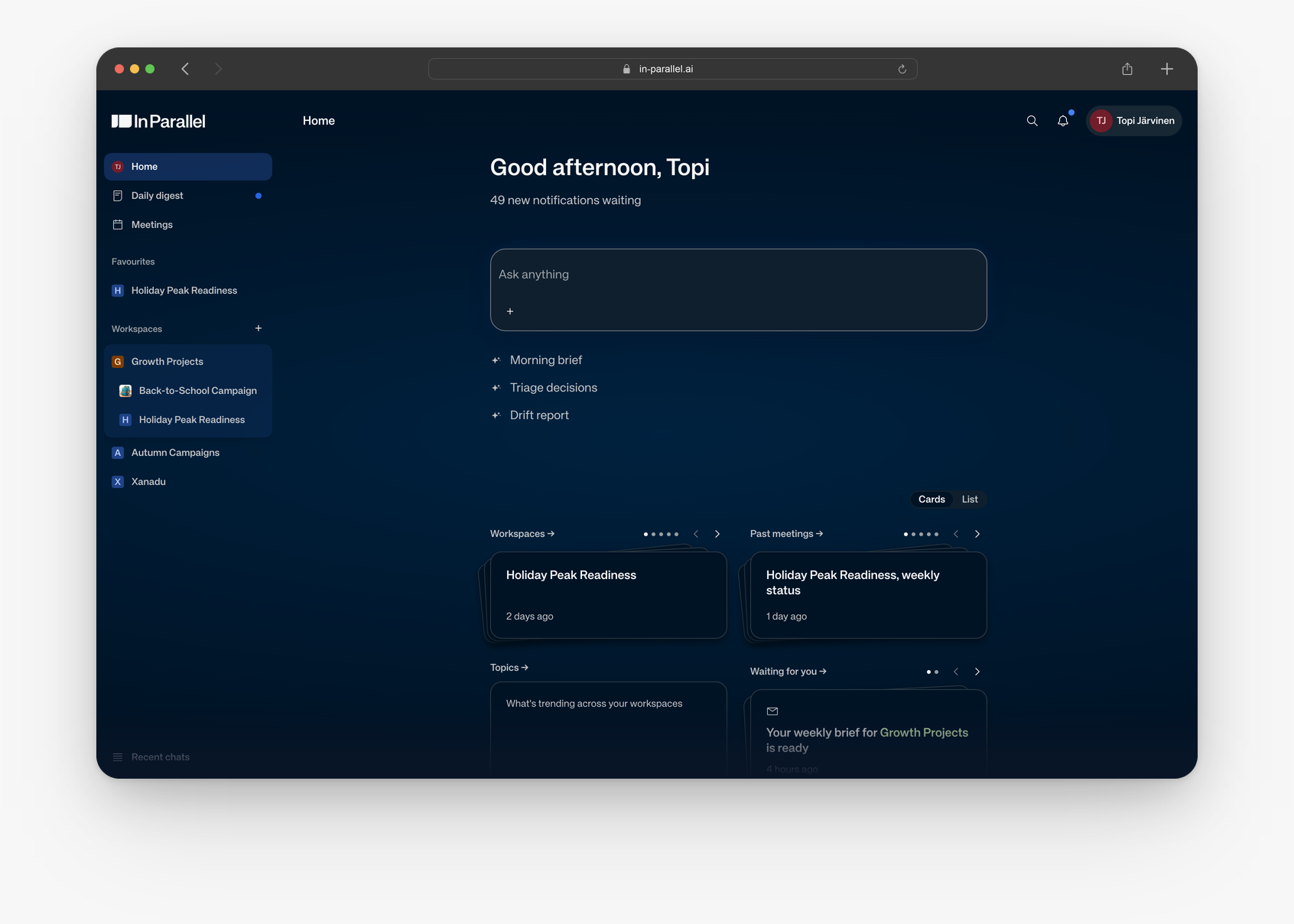Open the Holiday Peak Readiness workspace card
The width and height of the screenshot is (1294, 924).
(x=609, y=595)
